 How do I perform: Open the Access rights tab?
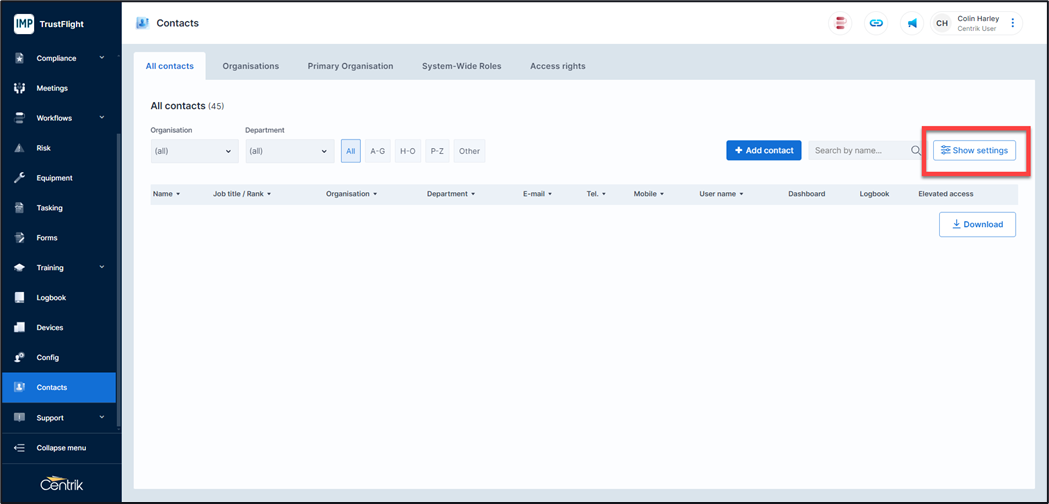pyautogui.click(x=557, y=66)
